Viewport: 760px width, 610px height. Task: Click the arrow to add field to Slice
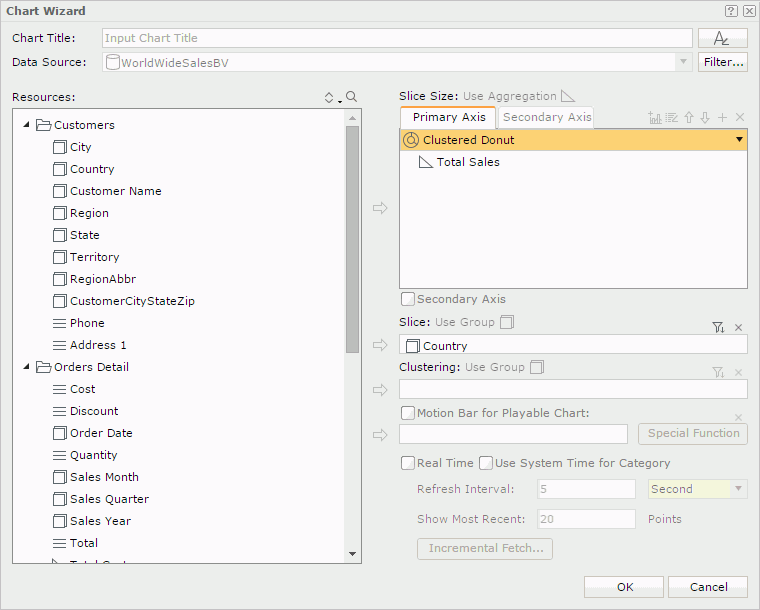coord(380,345)
